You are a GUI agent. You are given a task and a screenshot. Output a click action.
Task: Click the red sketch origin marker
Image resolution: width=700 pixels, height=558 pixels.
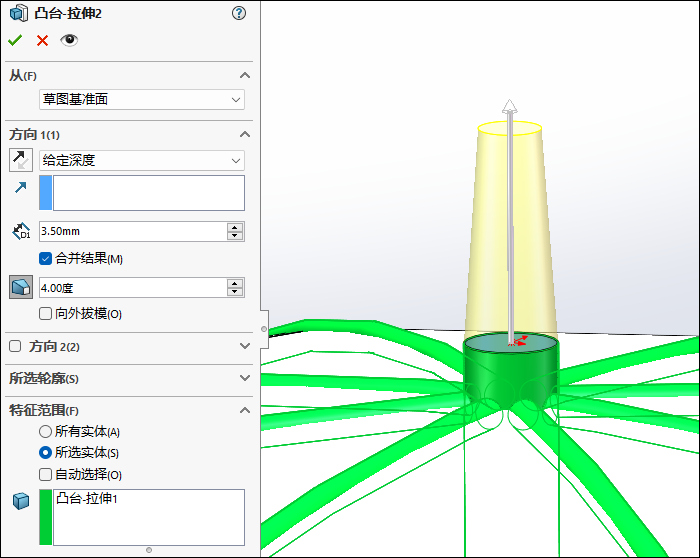[x=518, y=341]
